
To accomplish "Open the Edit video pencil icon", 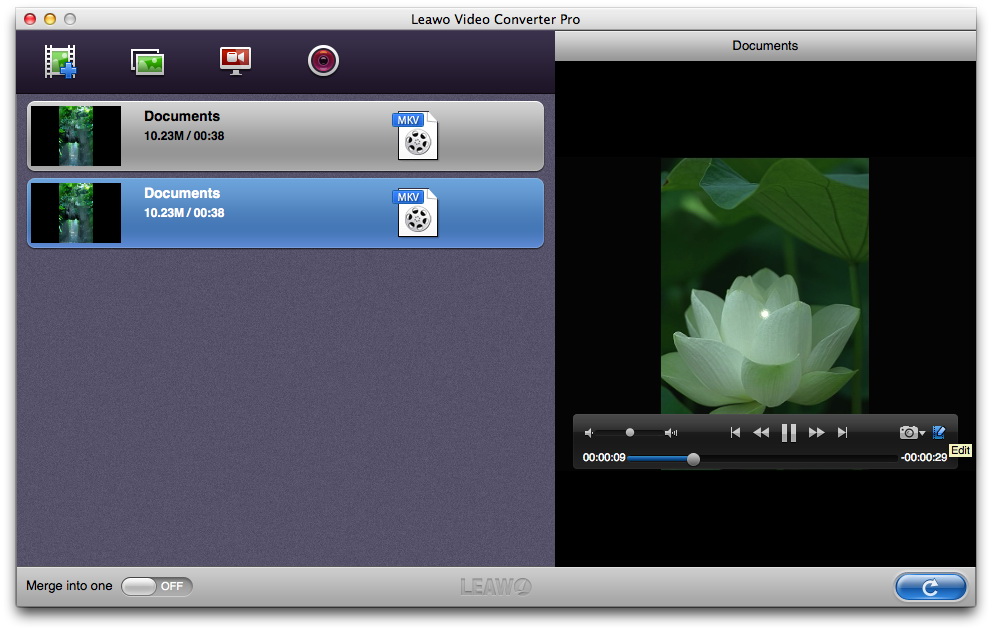I will pos(939,432).
